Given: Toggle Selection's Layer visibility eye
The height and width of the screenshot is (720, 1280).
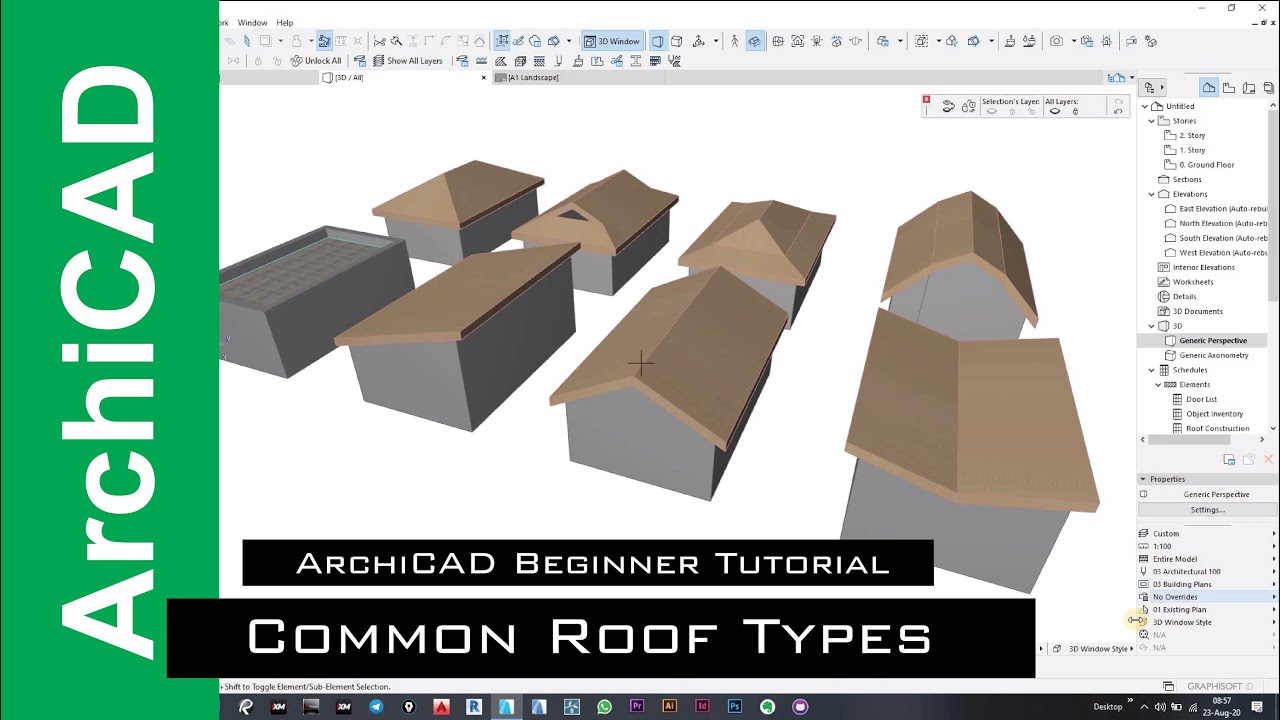Looking at the screenshot, I should tap(992, 111).
